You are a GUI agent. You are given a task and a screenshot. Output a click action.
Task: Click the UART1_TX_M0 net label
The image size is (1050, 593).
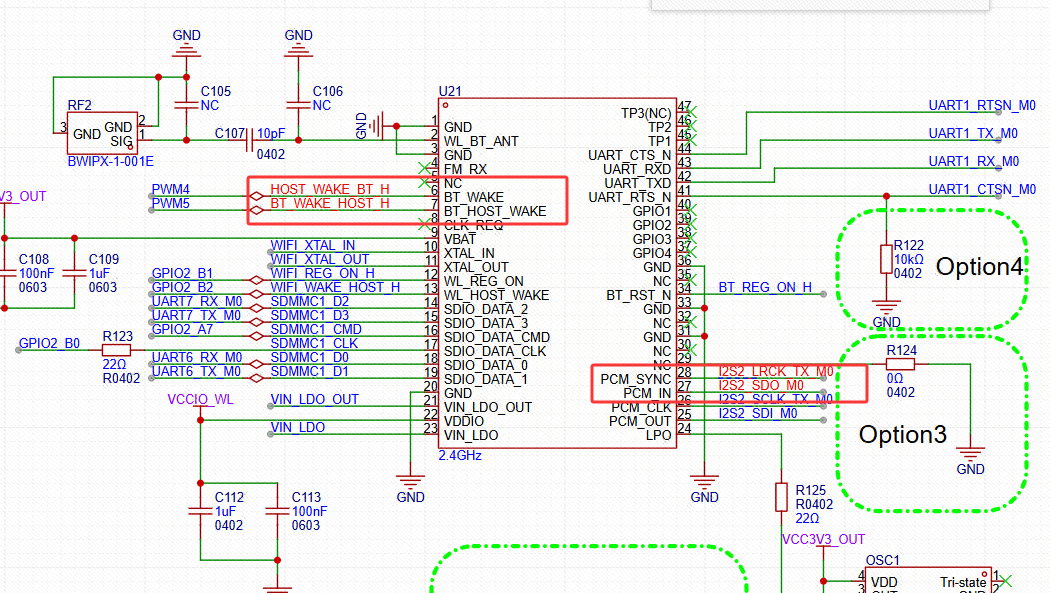click(973, 133)
